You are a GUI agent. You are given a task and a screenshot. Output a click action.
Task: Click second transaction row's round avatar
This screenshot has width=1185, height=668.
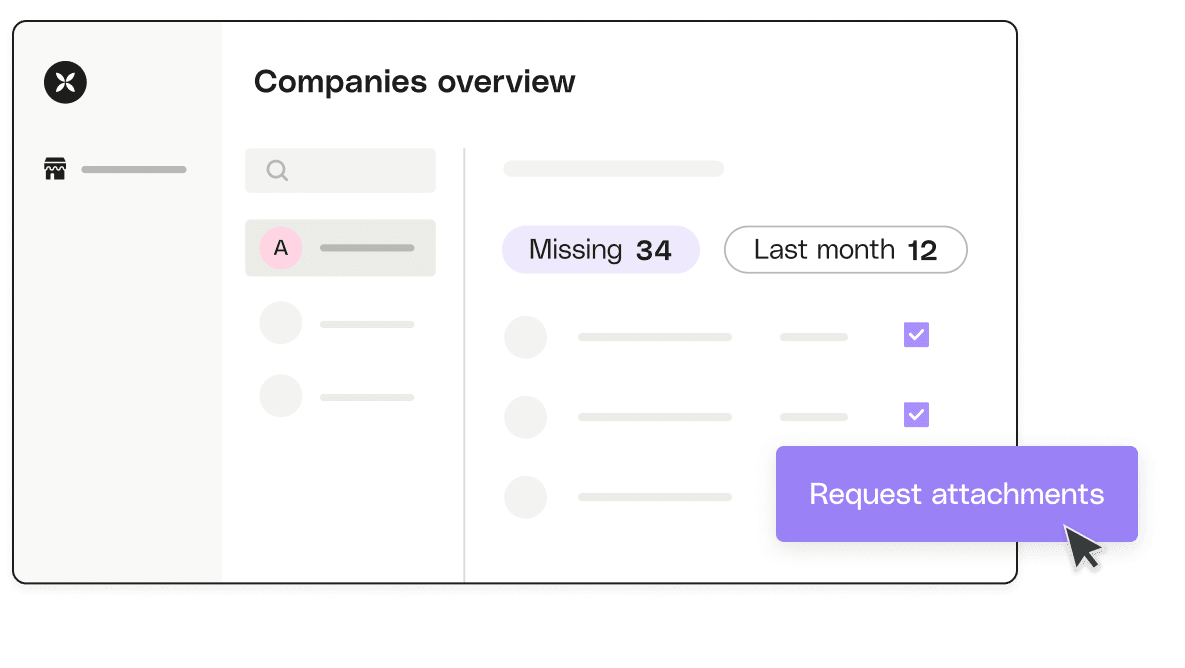[x=525, y=417]
